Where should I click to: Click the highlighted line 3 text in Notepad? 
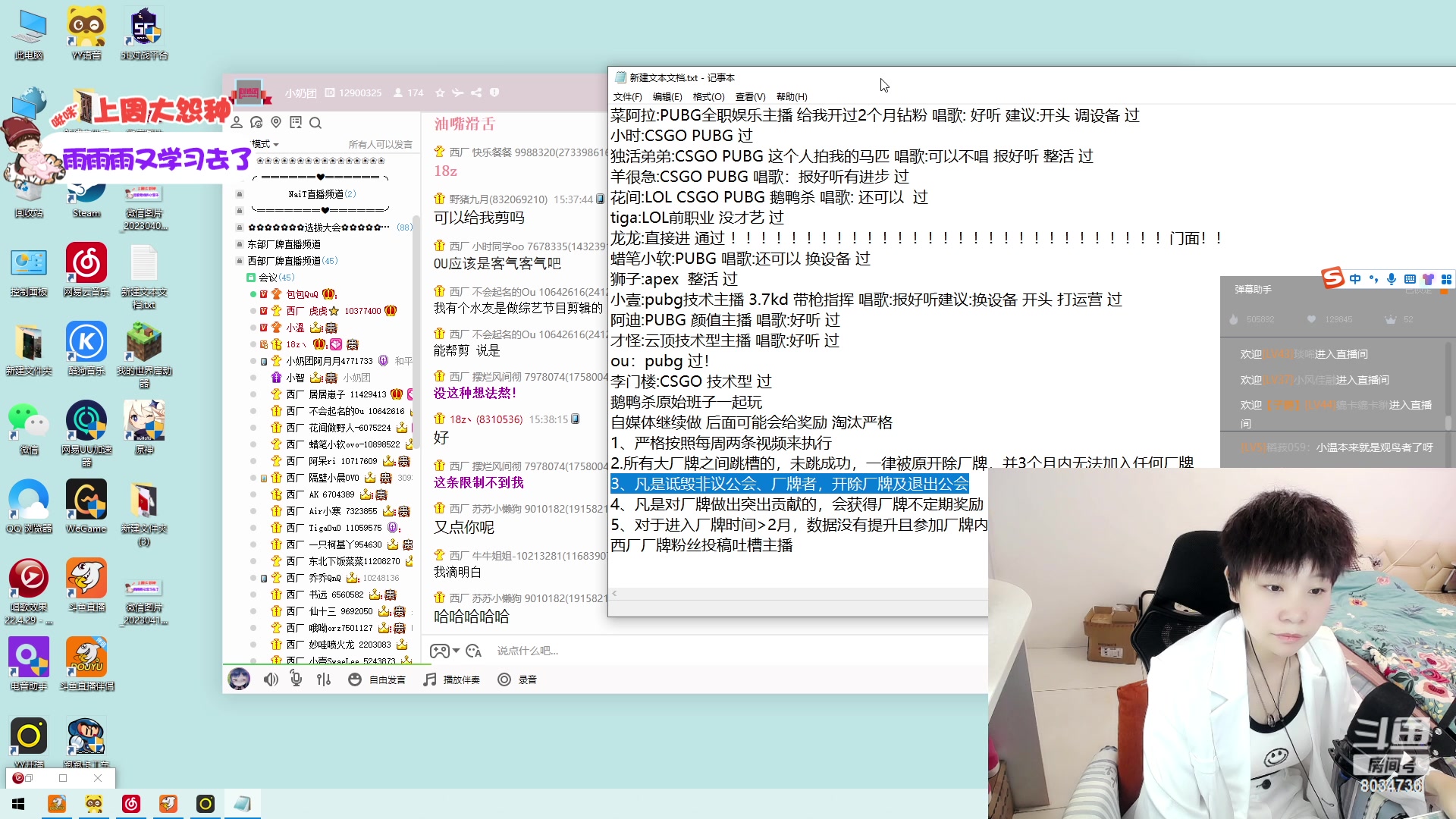tap(789, 484)
